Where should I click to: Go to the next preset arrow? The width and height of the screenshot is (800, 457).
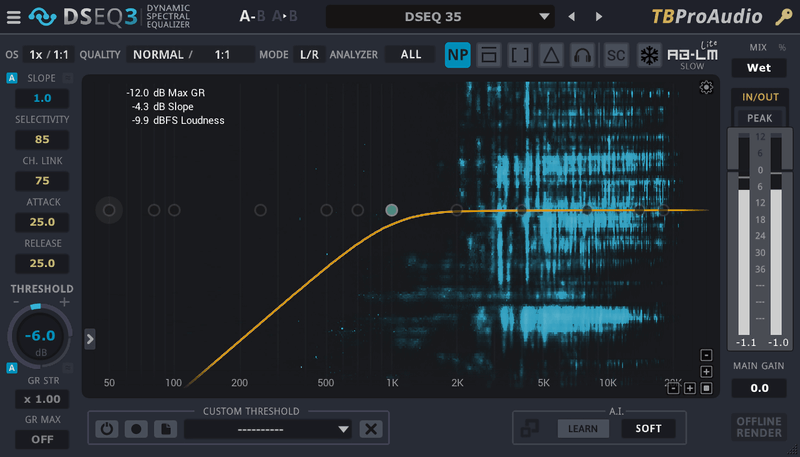599,17
